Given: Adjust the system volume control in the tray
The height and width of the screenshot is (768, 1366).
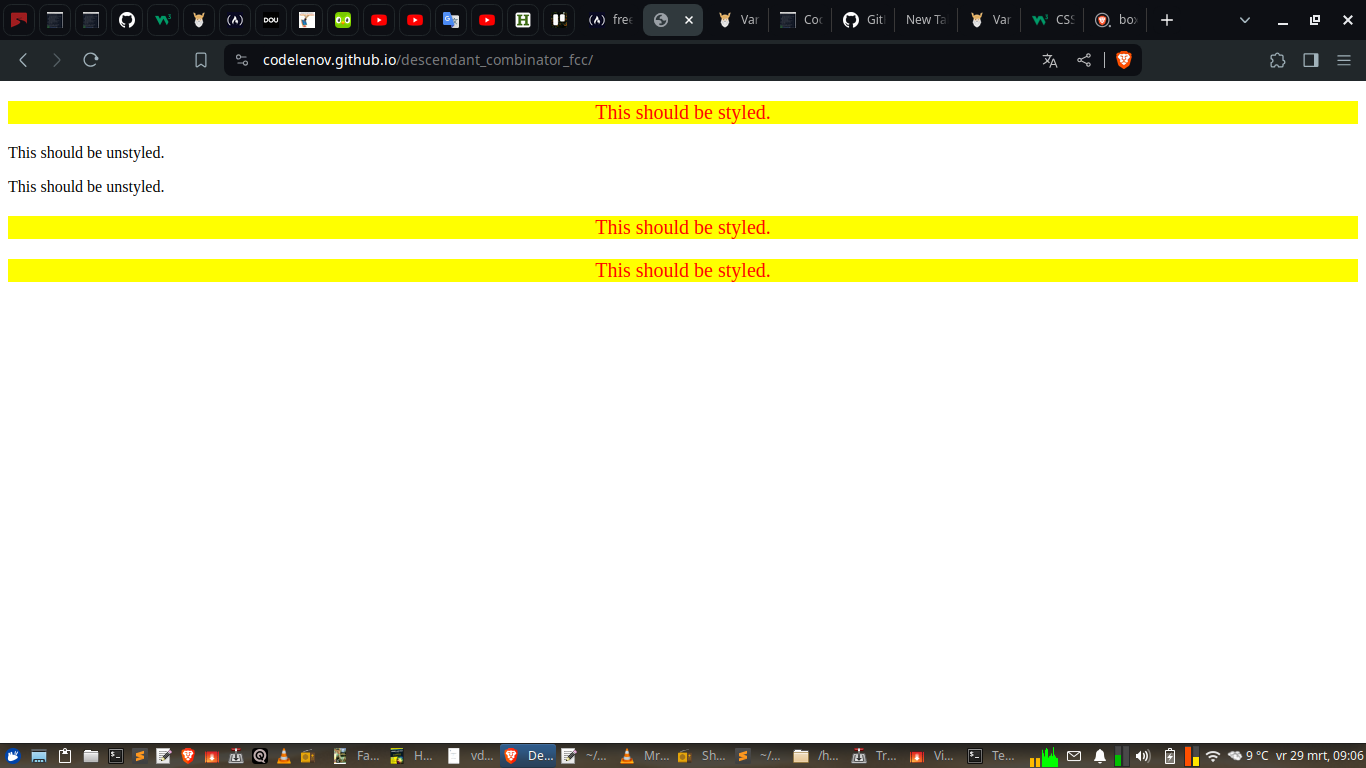Looking at the screenshot, I should point(1143,755).
